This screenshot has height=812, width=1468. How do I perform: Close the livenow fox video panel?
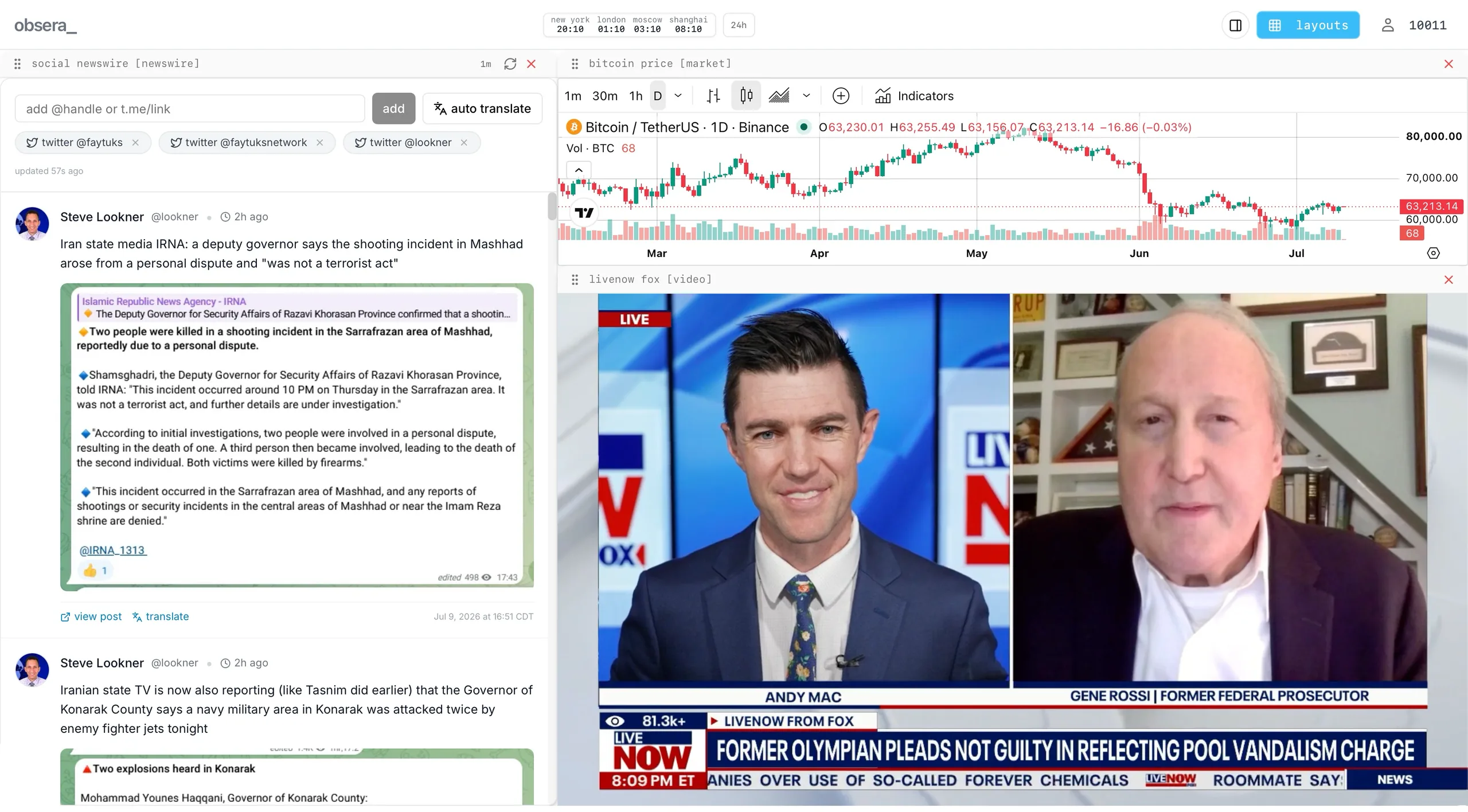tap(1449, 279)
